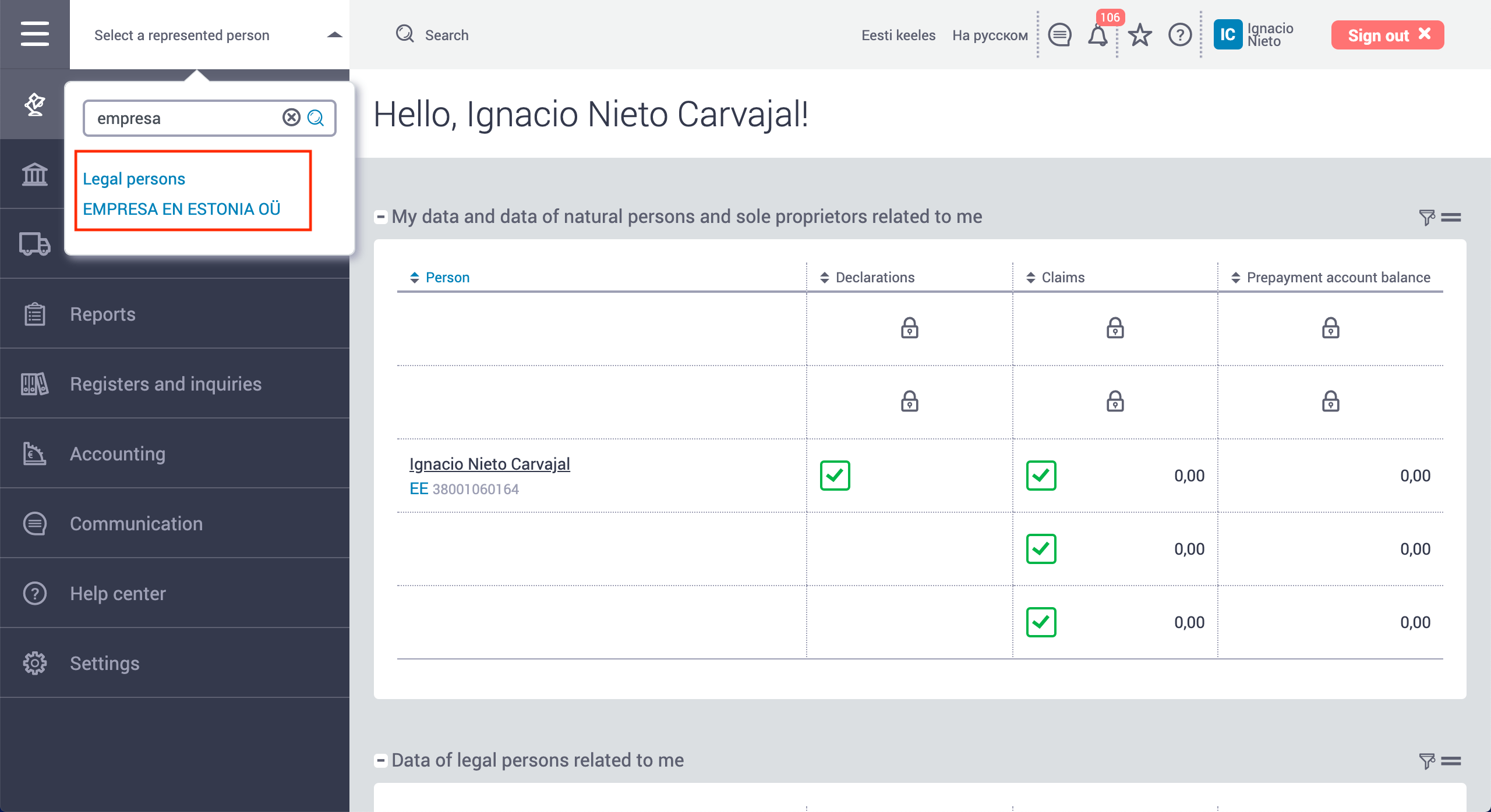1491x812 pixels.
Task: Open the messages chat bubble icon
Action: (1059, 35)
